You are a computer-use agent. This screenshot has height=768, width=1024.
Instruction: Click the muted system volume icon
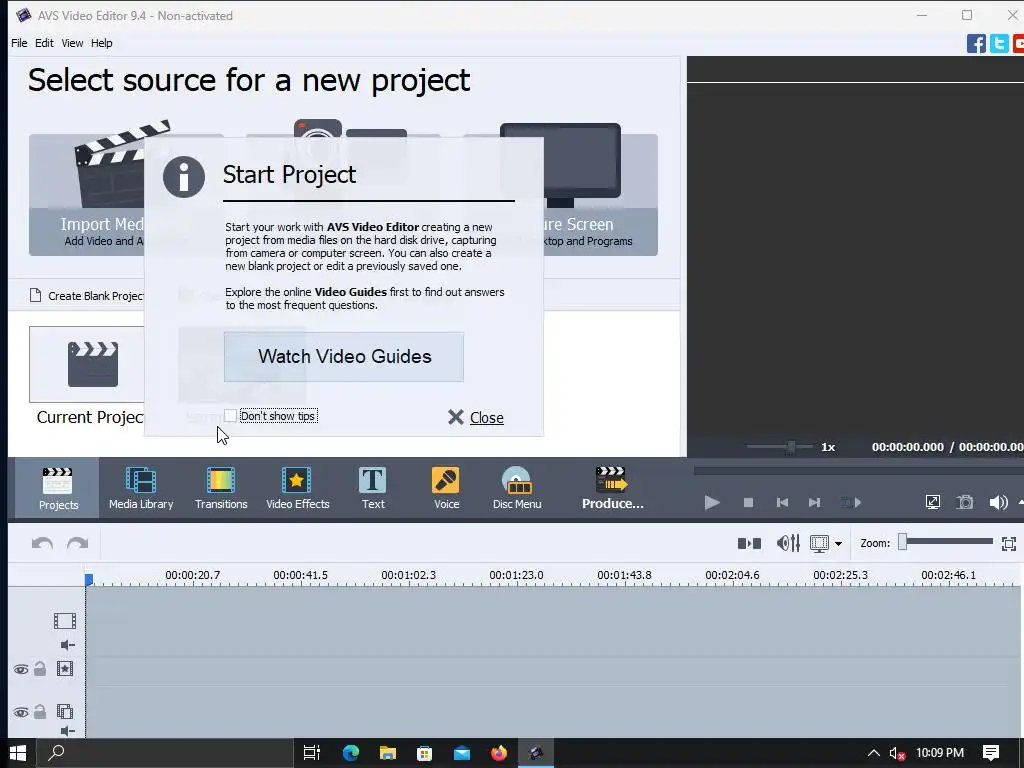tap(897, 754)
